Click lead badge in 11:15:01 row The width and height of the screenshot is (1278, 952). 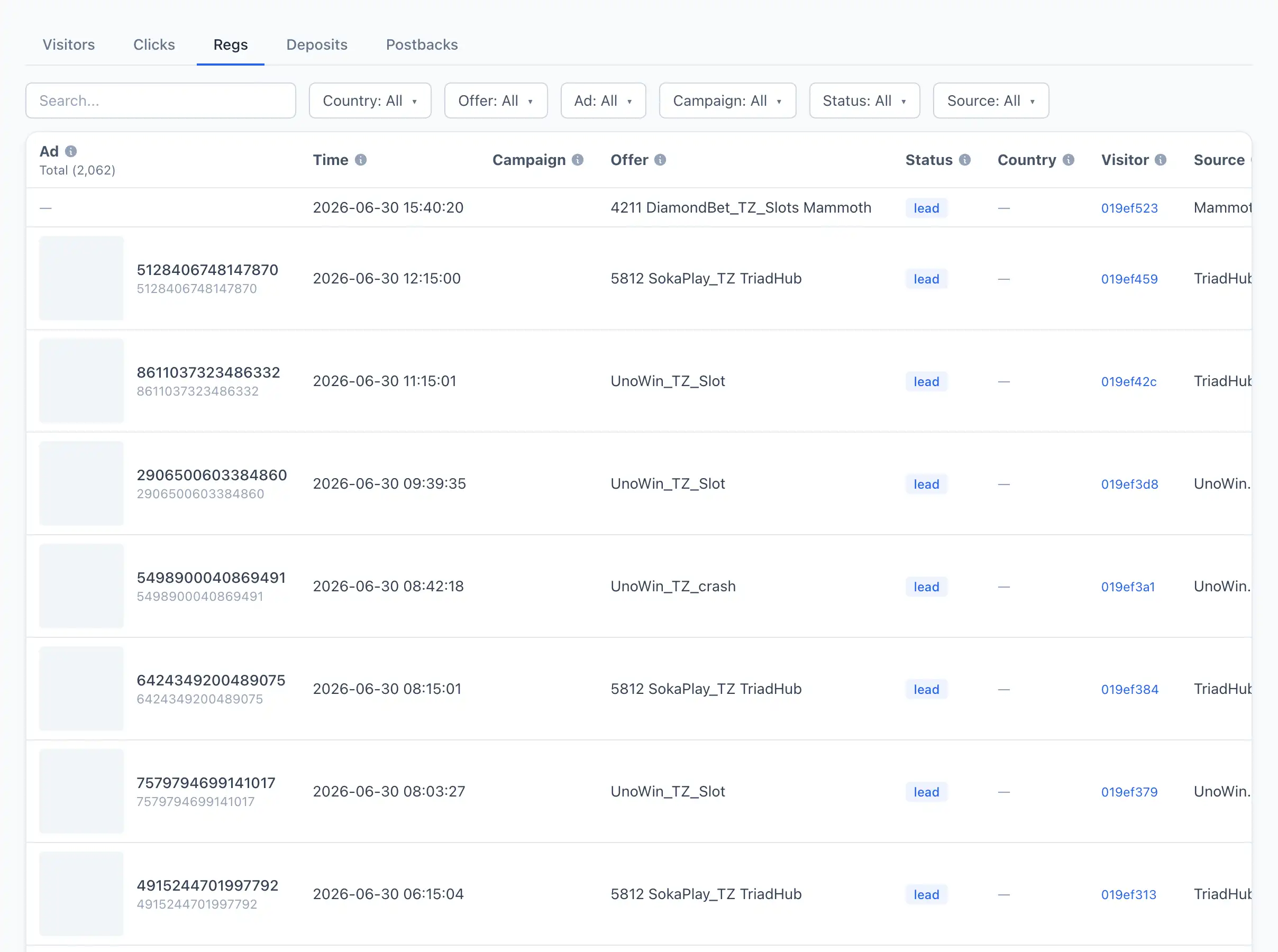[927, 381]
